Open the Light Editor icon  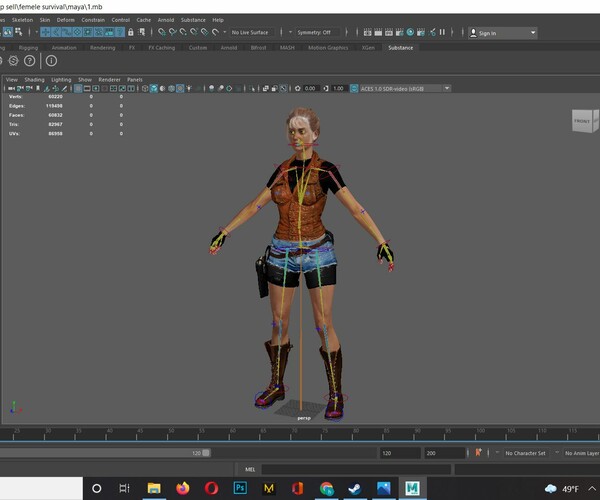432,33
